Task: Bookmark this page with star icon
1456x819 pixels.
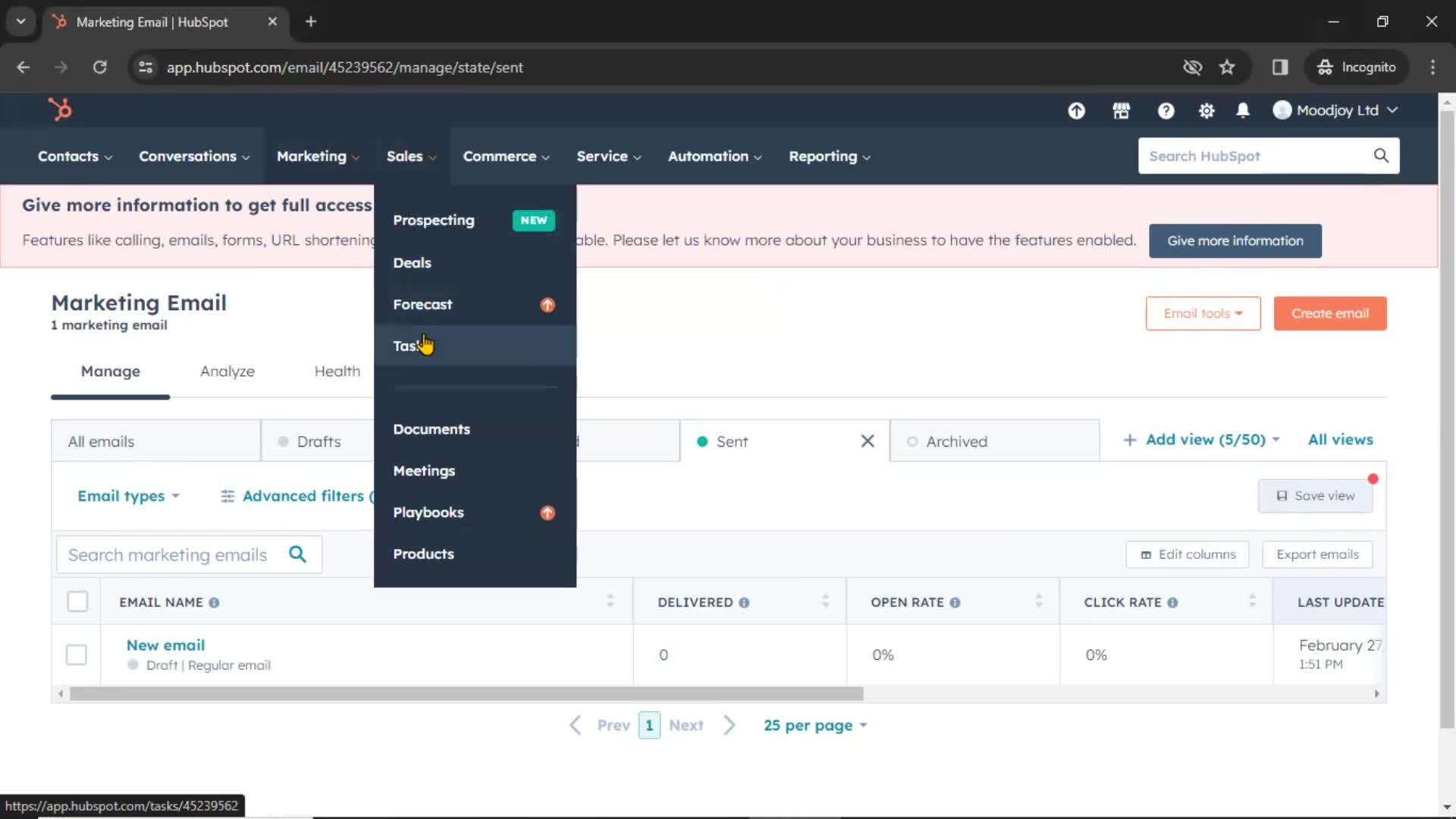Action: (x=1226, y=67)
